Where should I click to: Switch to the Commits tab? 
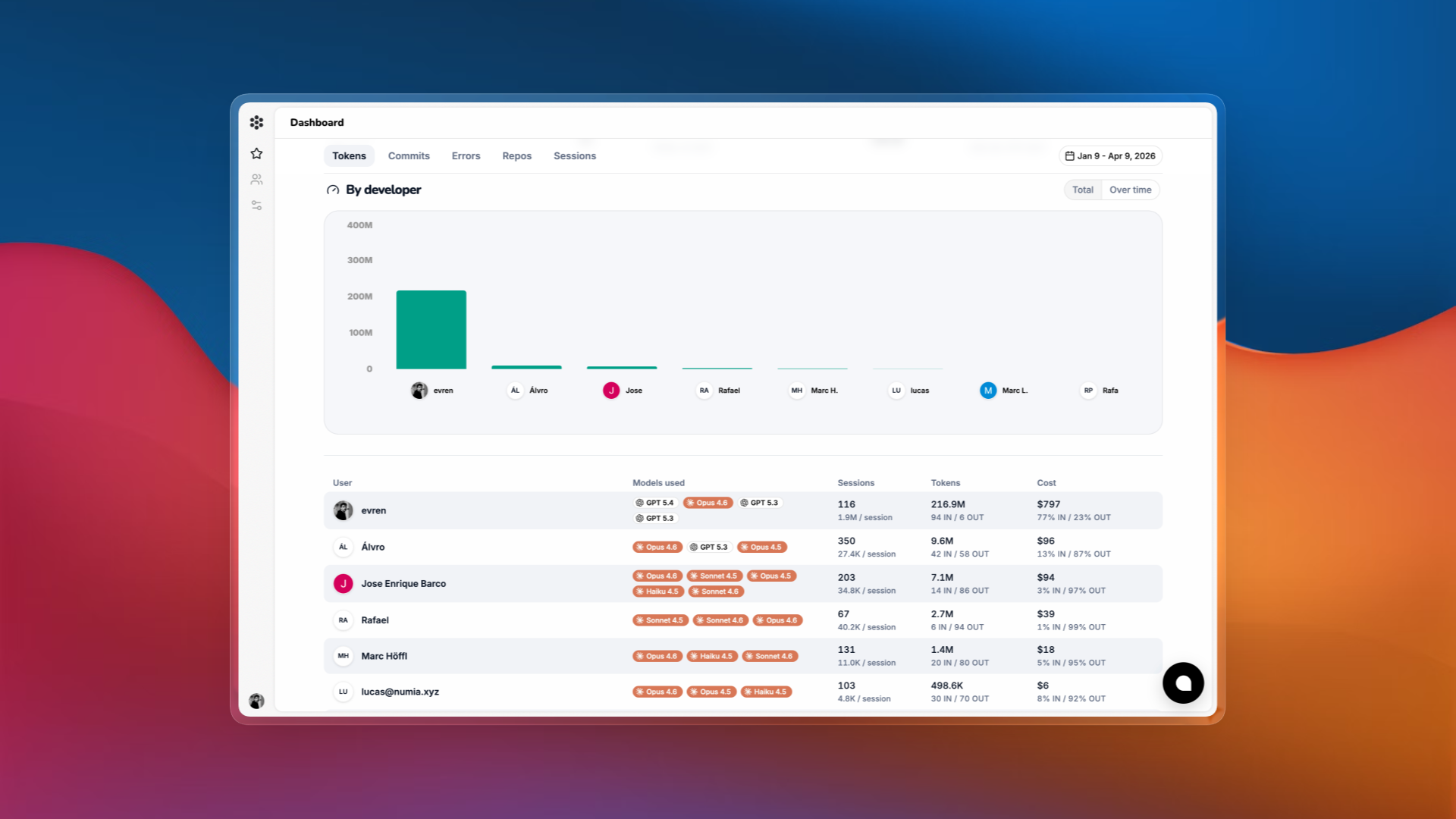click(409, 156)
